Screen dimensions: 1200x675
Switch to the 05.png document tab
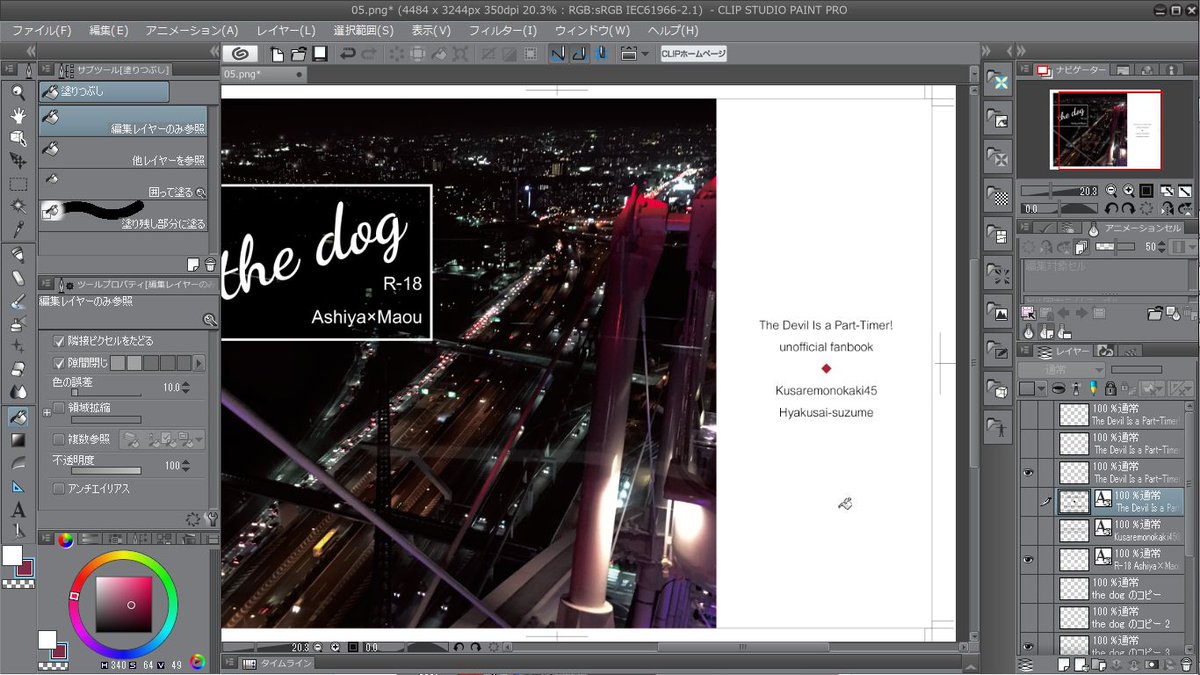pos(264,74)
